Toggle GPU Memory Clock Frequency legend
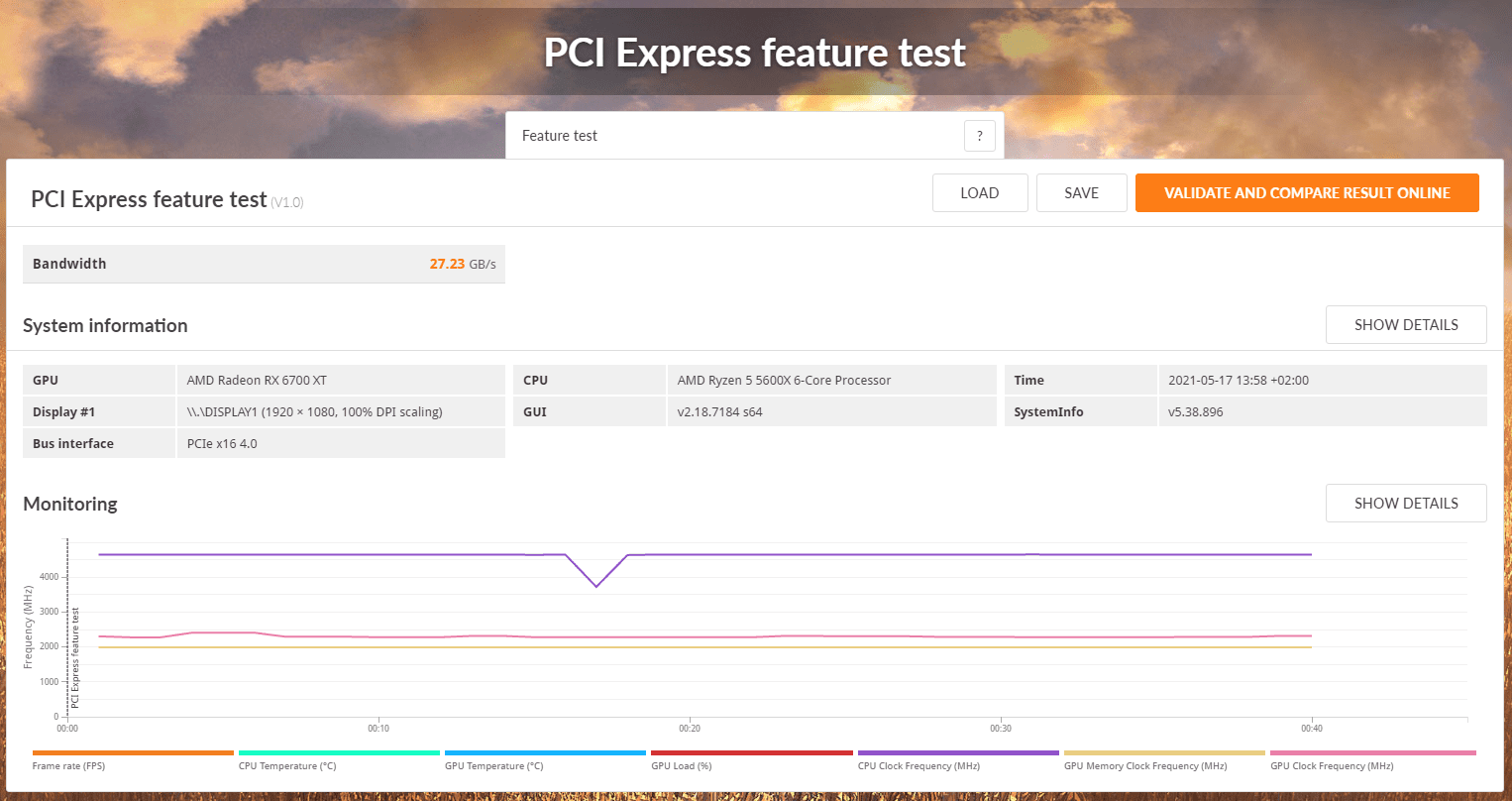1512x801 pixels. coord(1164,753)
